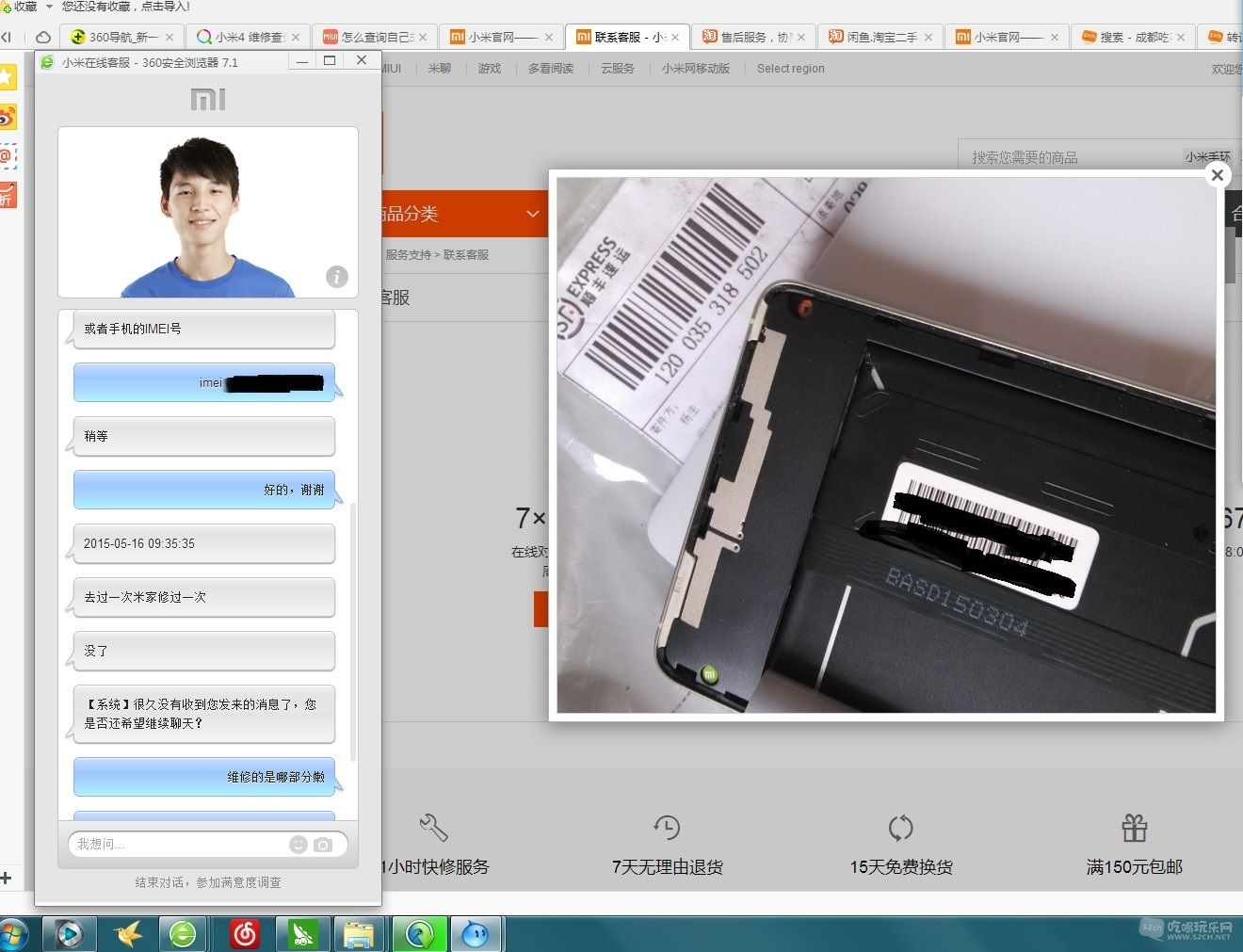This screenshot has width=1243, height=952.
Task: Click the cloud icon left of the tabs
Action: [x=43, y=38]
